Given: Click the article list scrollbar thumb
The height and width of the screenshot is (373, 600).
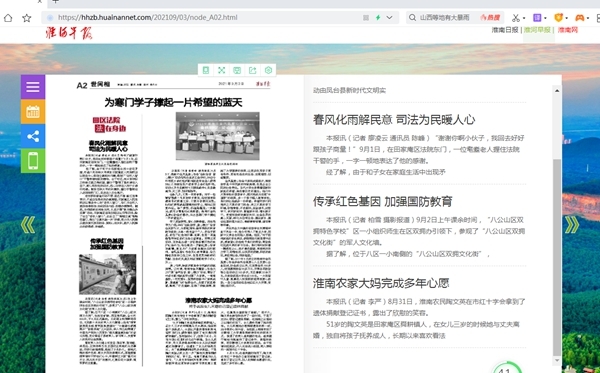Looking at the screenshot, I should coord(557,257).
